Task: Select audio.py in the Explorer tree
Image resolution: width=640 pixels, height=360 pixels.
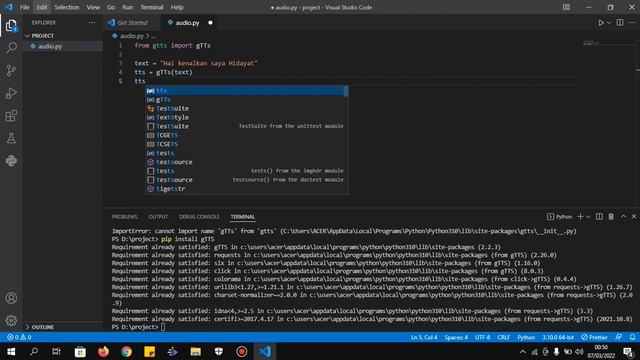Action: [x=62, y=46]
